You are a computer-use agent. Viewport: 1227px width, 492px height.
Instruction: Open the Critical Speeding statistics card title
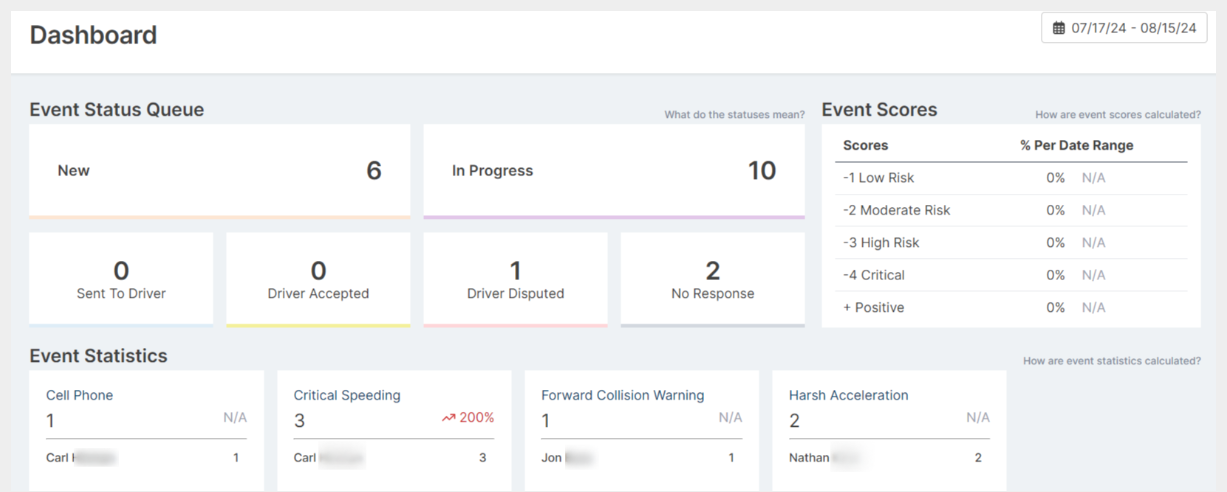pos(347,395)
